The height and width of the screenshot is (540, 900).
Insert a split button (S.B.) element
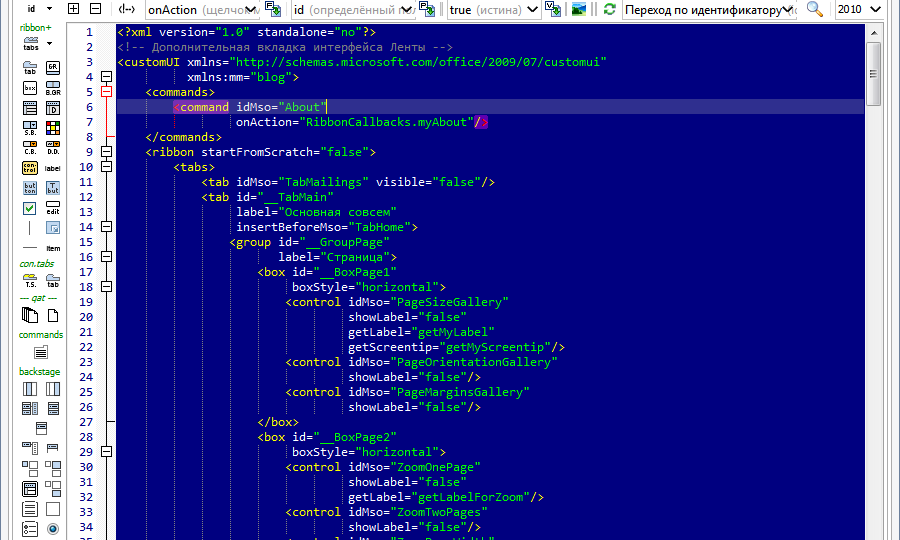tap(30, 128)
